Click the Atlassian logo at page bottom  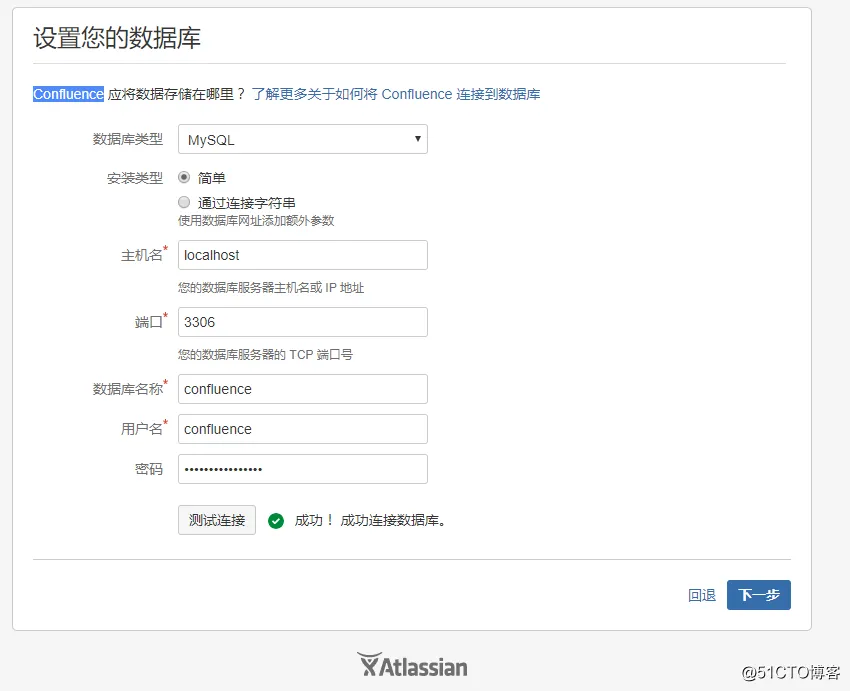414,665
